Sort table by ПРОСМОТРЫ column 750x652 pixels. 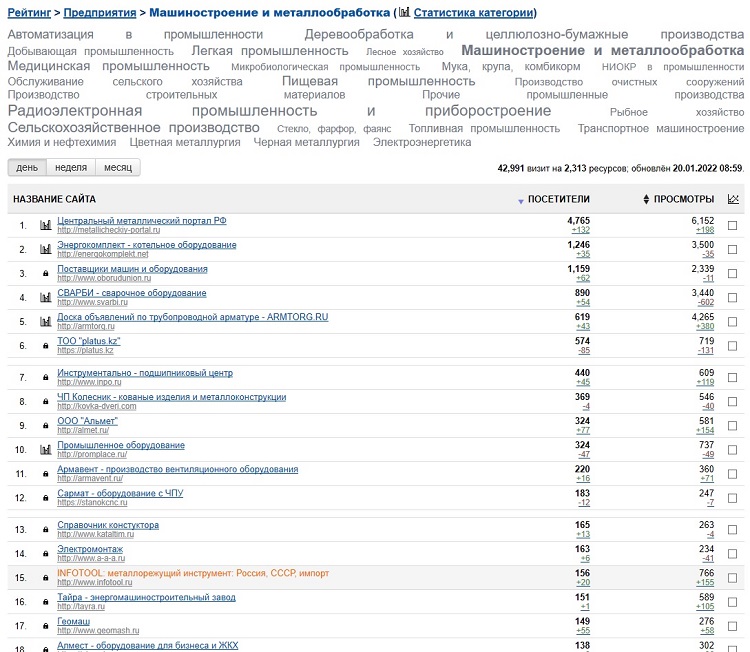point(684,199)
